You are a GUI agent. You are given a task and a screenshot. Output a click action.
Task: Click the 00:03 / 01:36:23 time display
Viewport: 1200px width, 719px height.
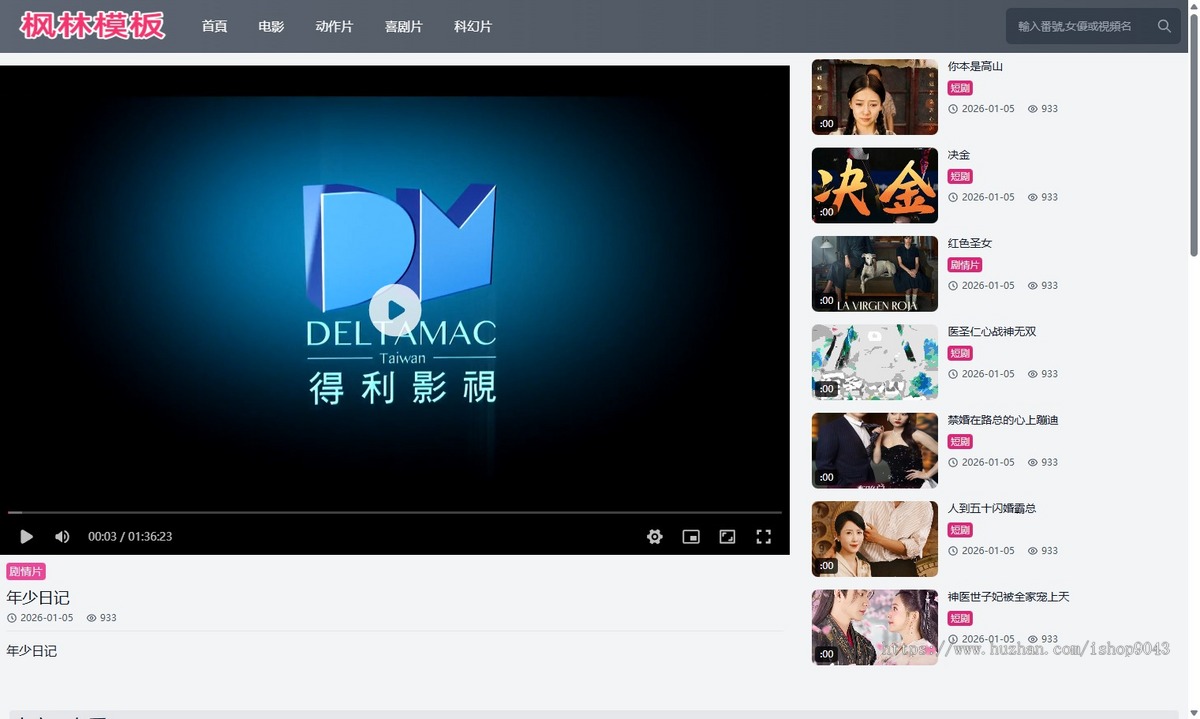coord(130,537)
